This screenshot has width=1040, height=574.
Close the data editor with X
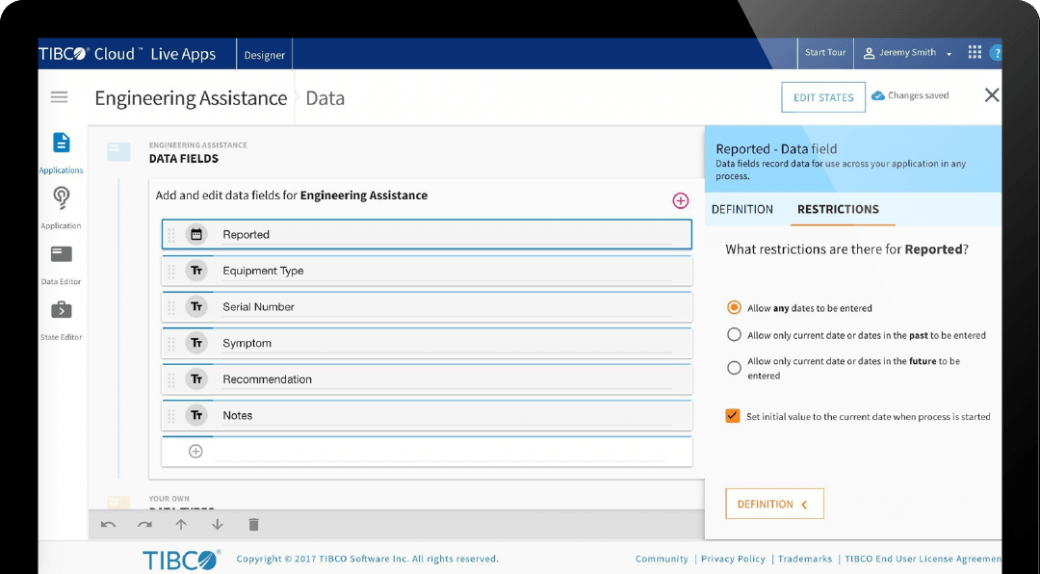tap(992, 95)
